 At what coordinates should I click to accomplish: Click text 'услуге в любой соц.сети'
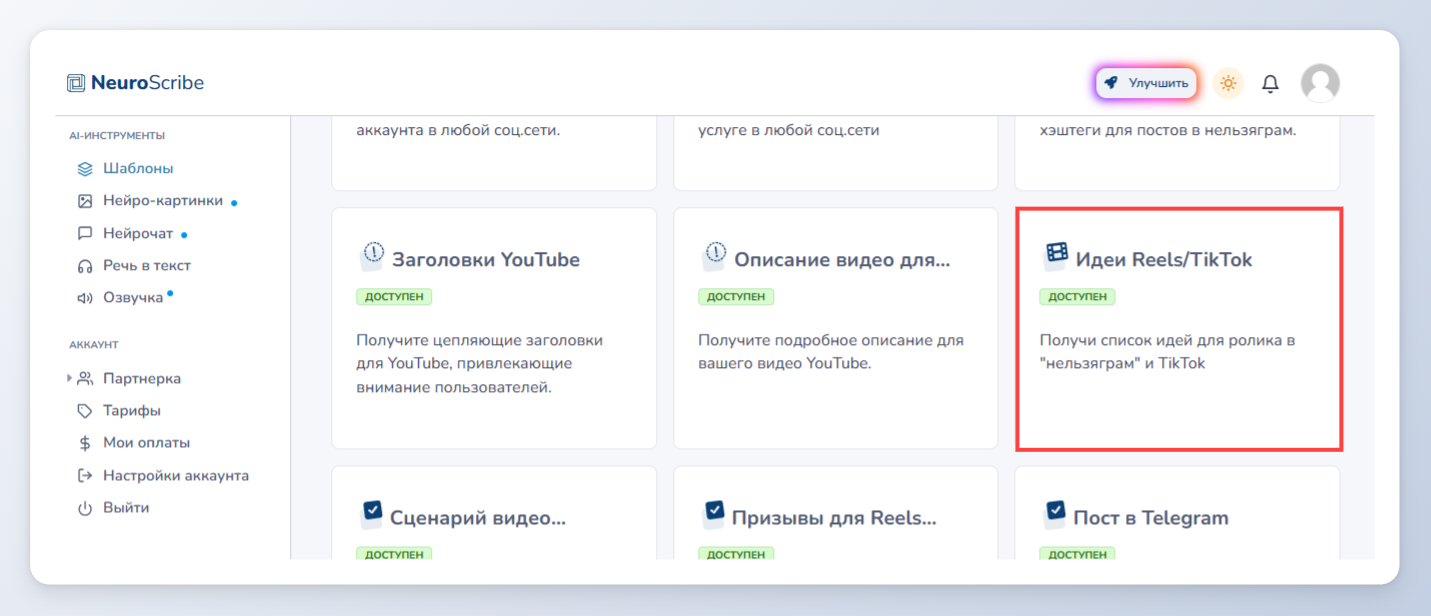coord(789,130)
